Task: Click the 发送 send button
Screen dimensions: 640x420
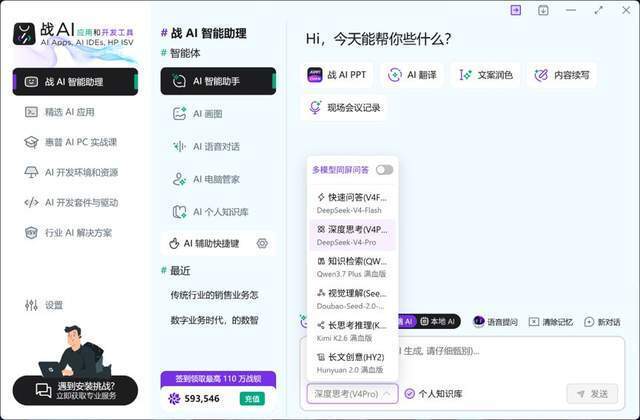Action: 592,394
